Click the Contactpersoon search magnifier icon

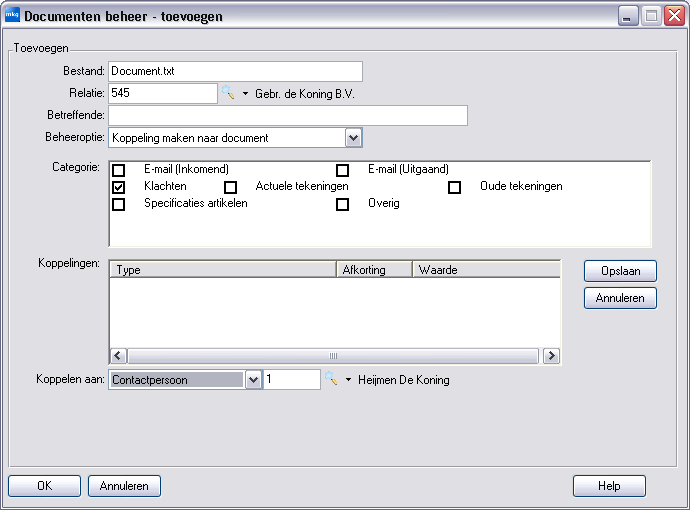331,378
